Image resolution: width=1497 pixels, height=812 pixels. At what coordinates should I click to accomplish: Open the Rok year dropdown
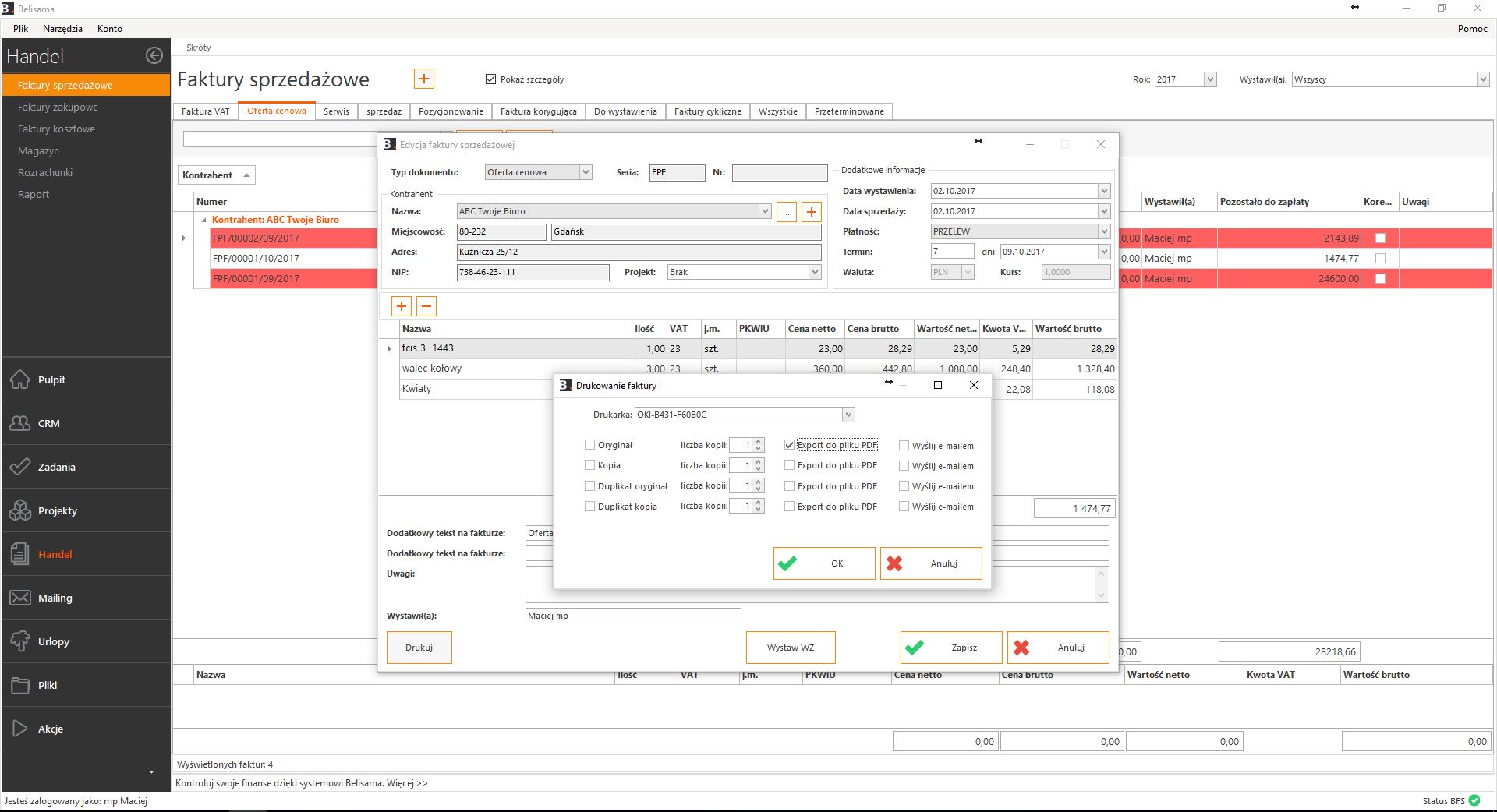coord(1209,79)
